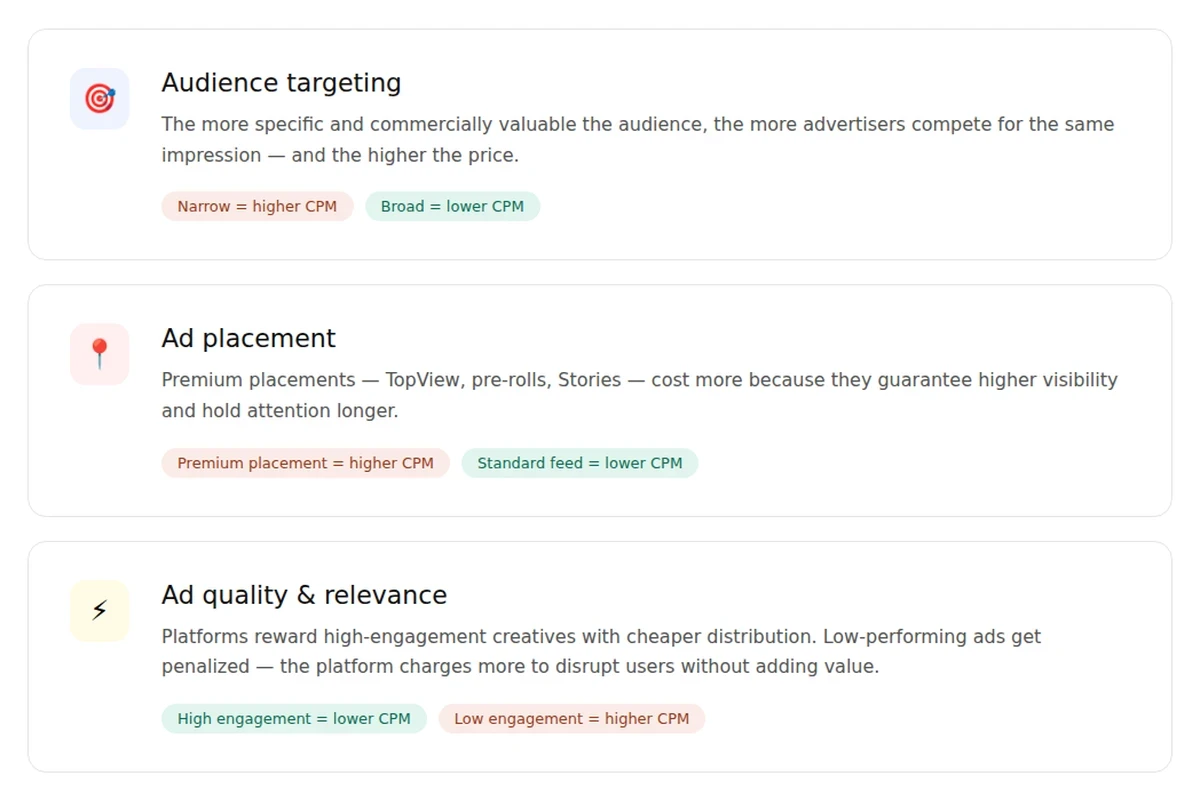This screenshot has width=1200, height=800.
Task: Select the Broad = lower CPM tag
Action: pyautogui.click(x=452, y=207)
